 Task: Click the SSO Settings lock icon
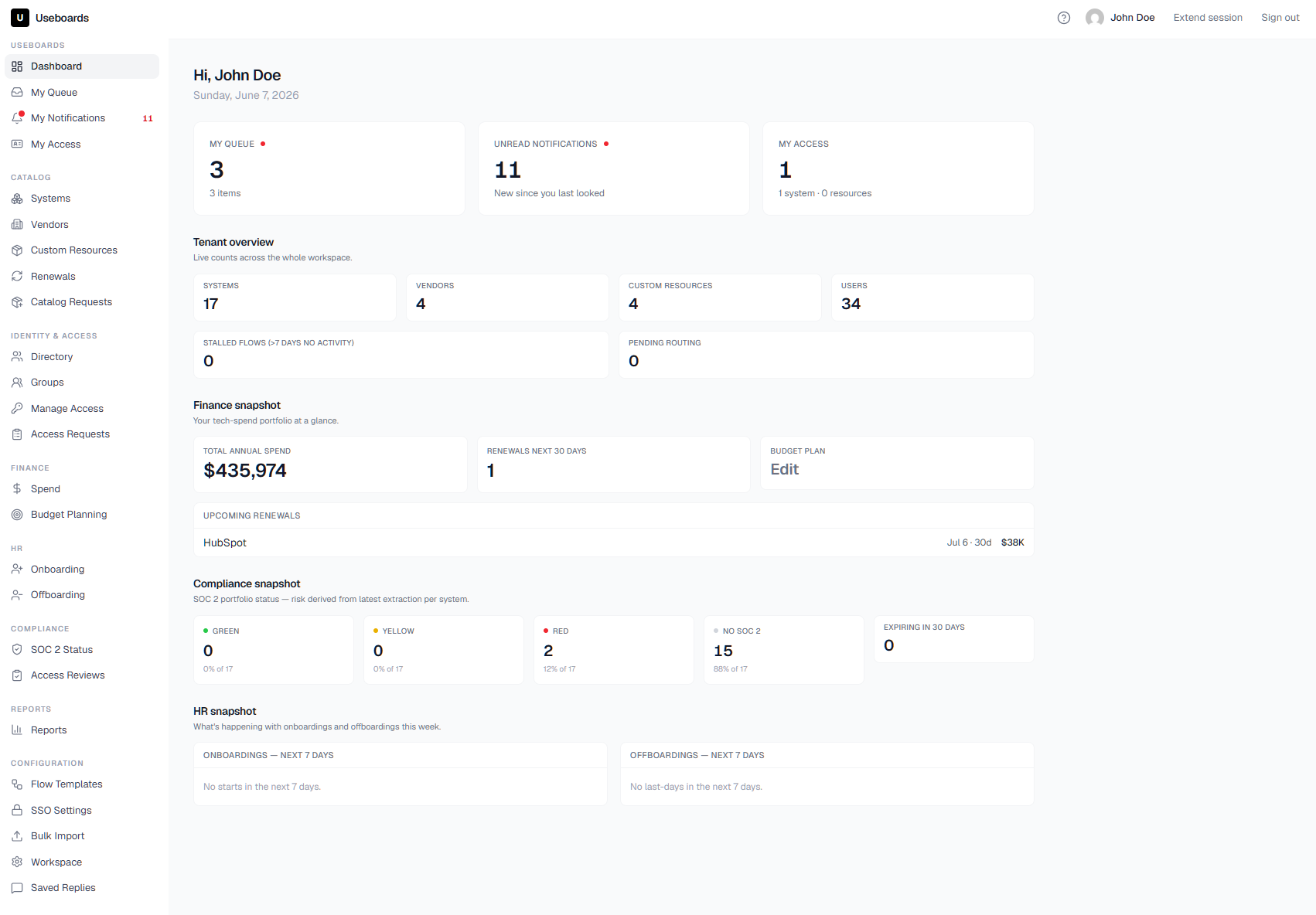[17, 811]
